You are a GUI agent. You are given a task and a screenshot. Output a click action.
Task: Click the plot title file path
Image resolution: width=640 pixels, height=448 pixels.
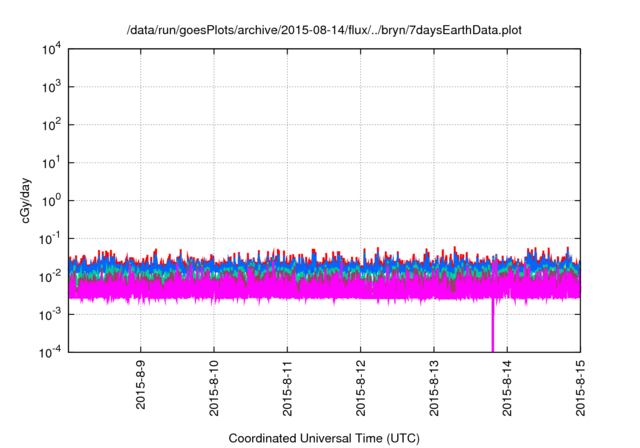324,30
